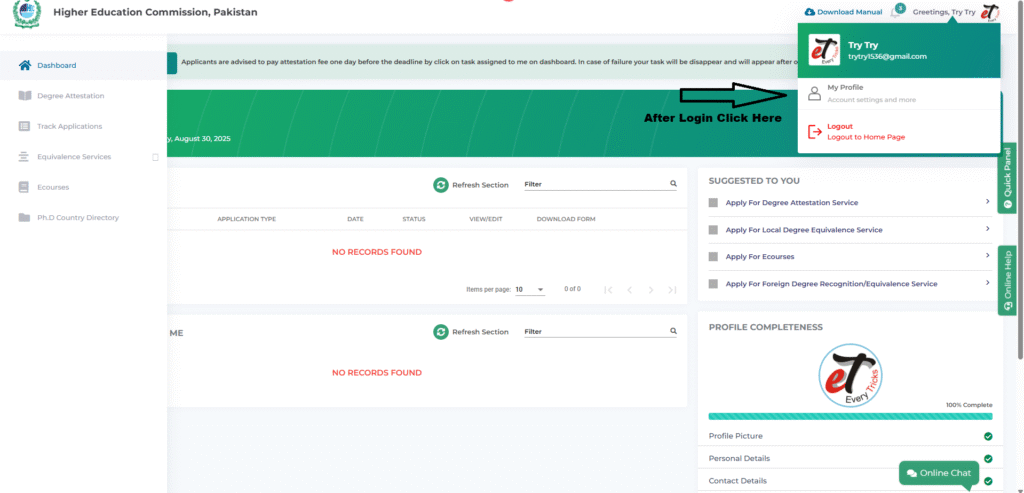Open the Items per page dropdown

530,289
